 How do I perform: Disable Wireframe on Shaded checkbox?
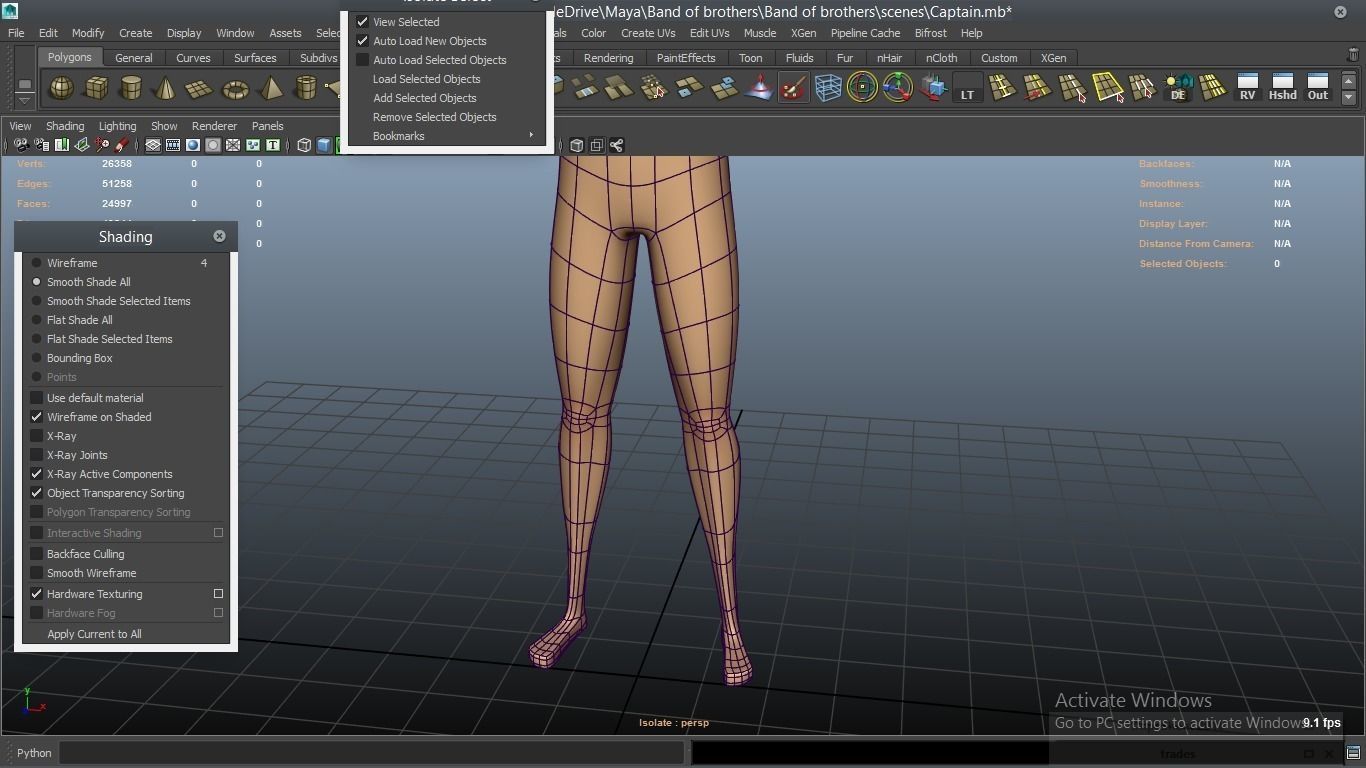pos(37,417)
